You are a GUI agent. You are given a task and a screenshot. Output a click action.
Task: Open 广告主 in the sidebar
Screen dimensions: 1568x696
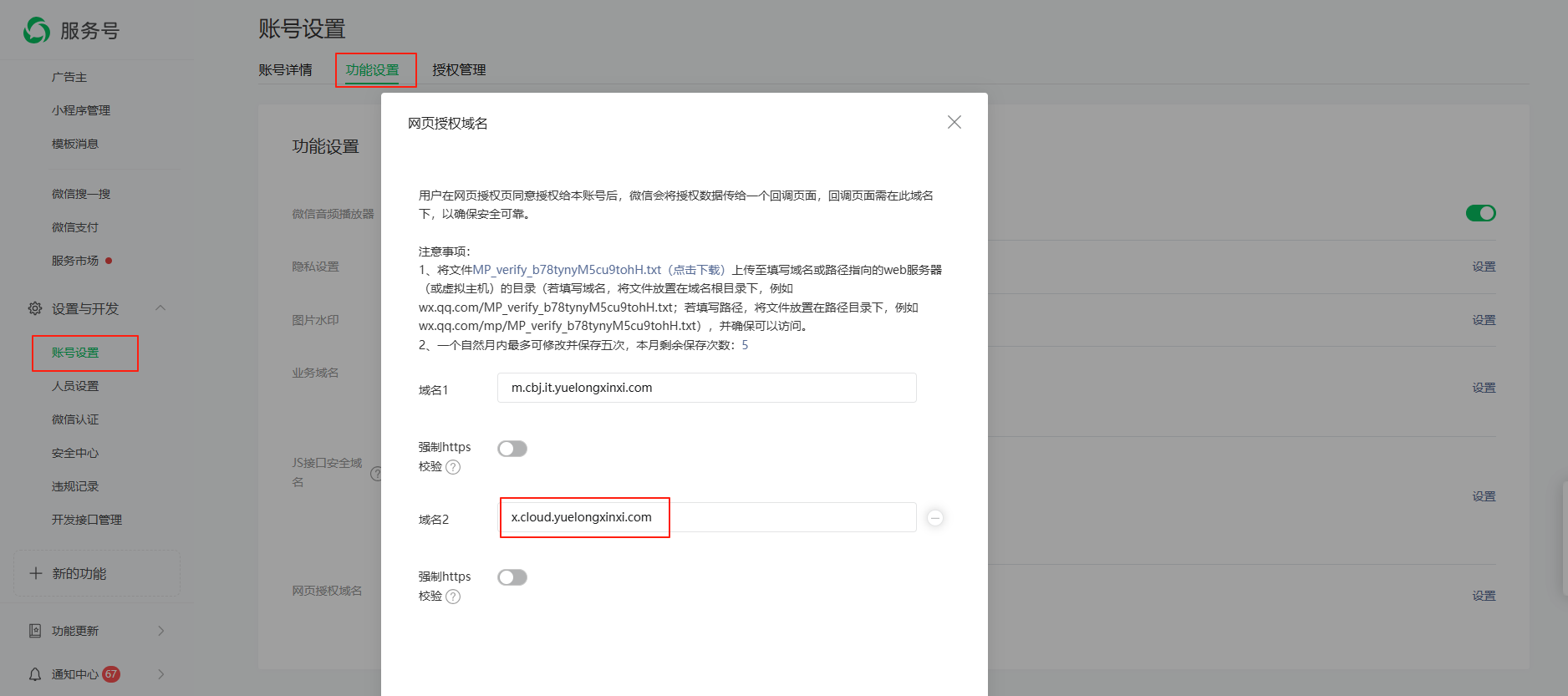tap(69, 77)
